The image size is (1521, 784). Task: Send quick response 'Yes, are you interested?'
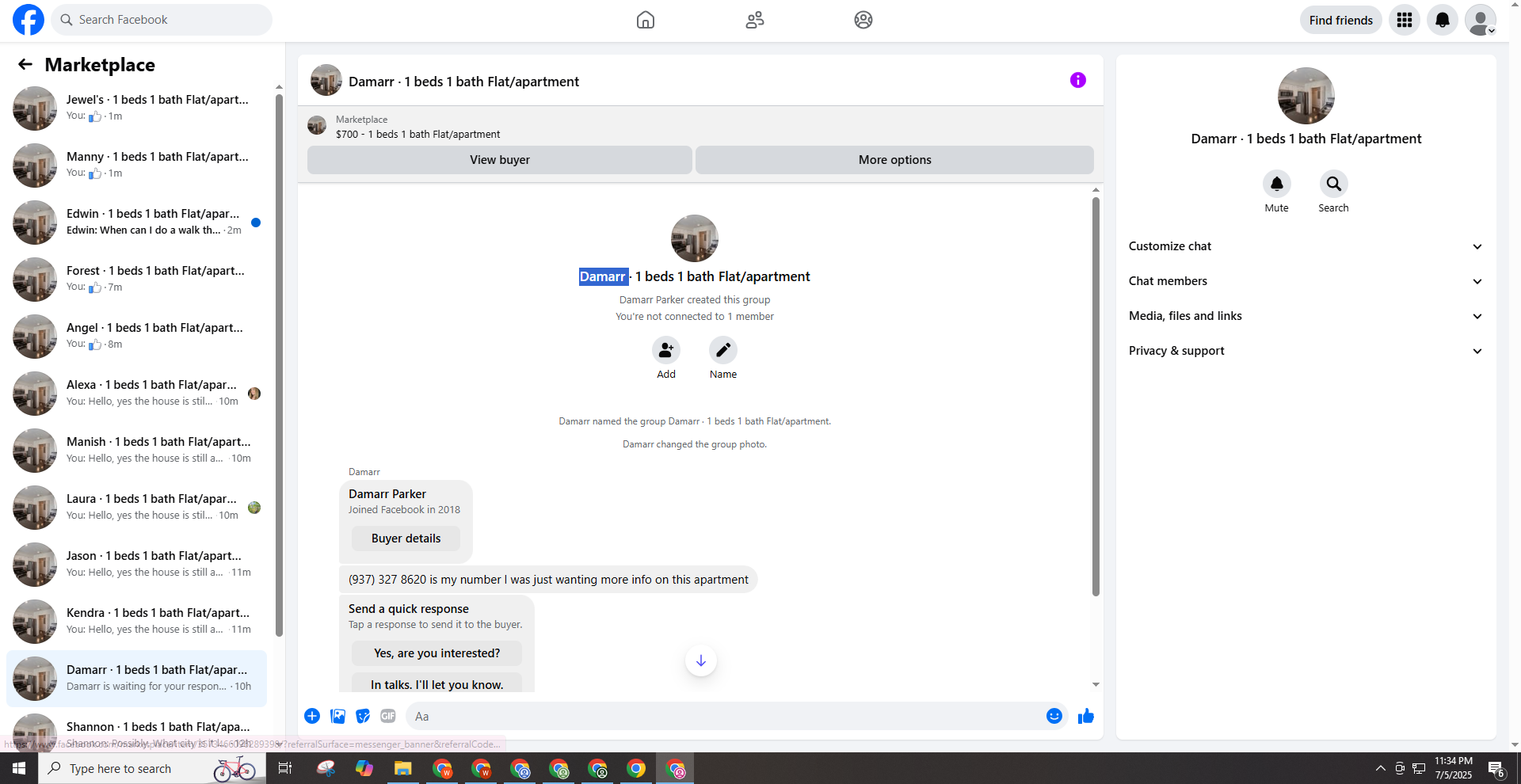436,653
